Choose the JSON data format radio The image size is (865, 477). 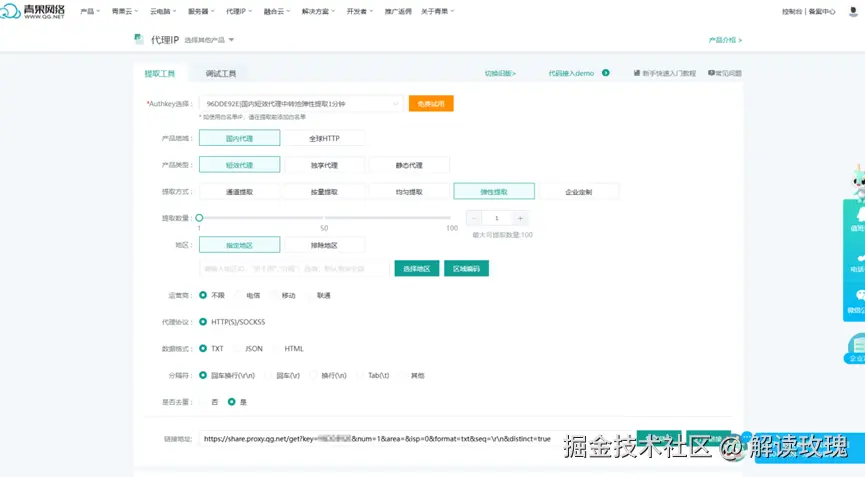(x=237, y=349)
